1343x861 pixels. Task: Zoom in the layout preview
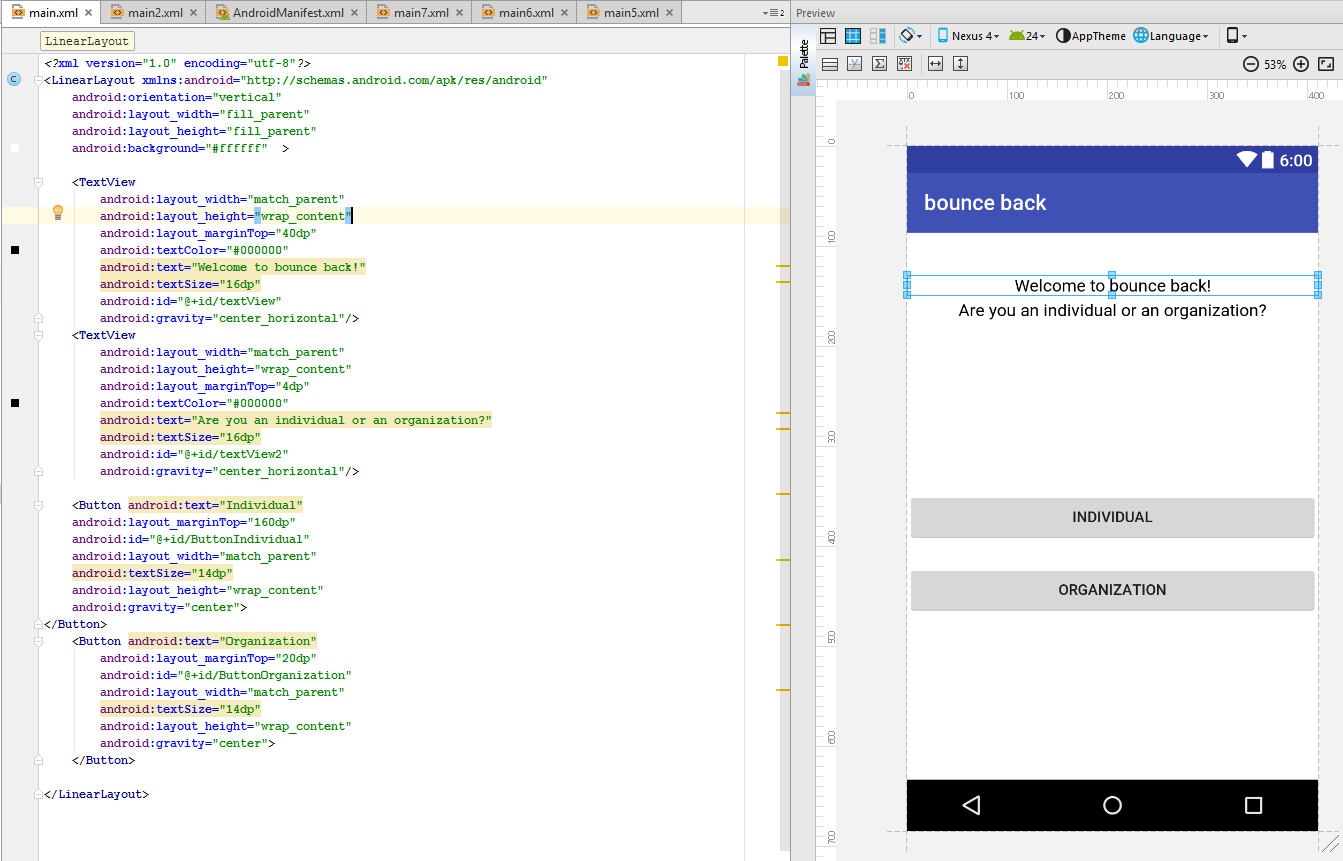[x=1301, y=64]
